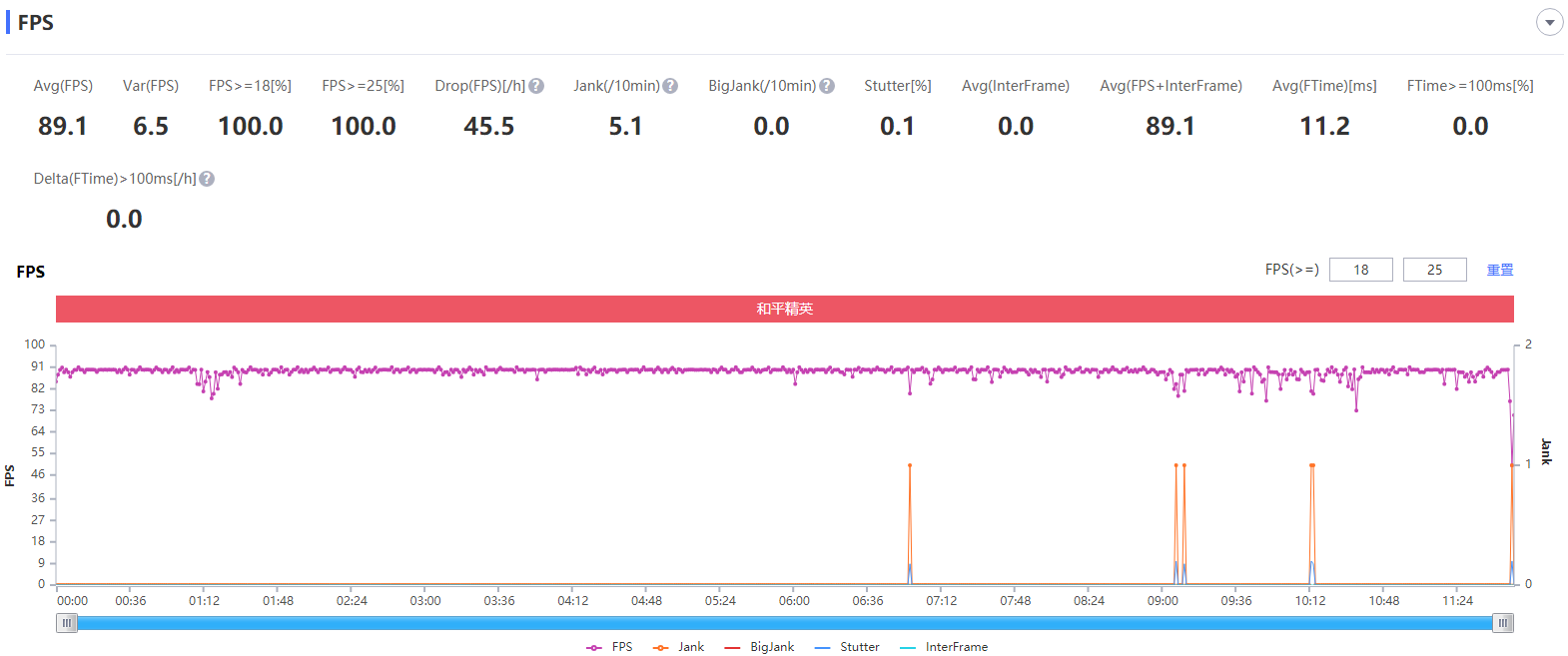This screenshot has width=1568, height=656.
Task: Click the Avg(FPS) value 89.1
Action: point(63,127)
